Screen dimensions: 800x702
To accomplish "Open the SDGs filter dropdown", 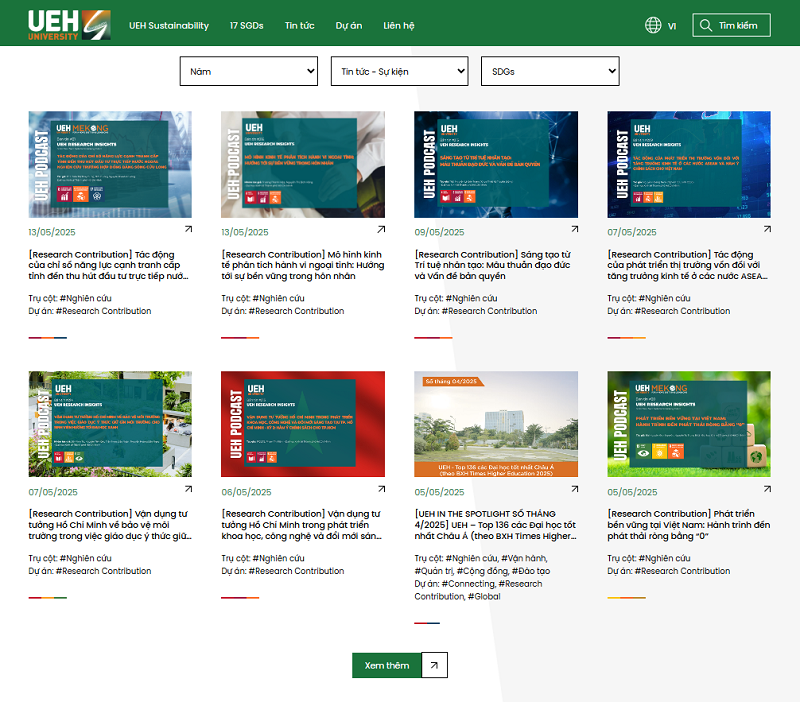I will [550, 71].
